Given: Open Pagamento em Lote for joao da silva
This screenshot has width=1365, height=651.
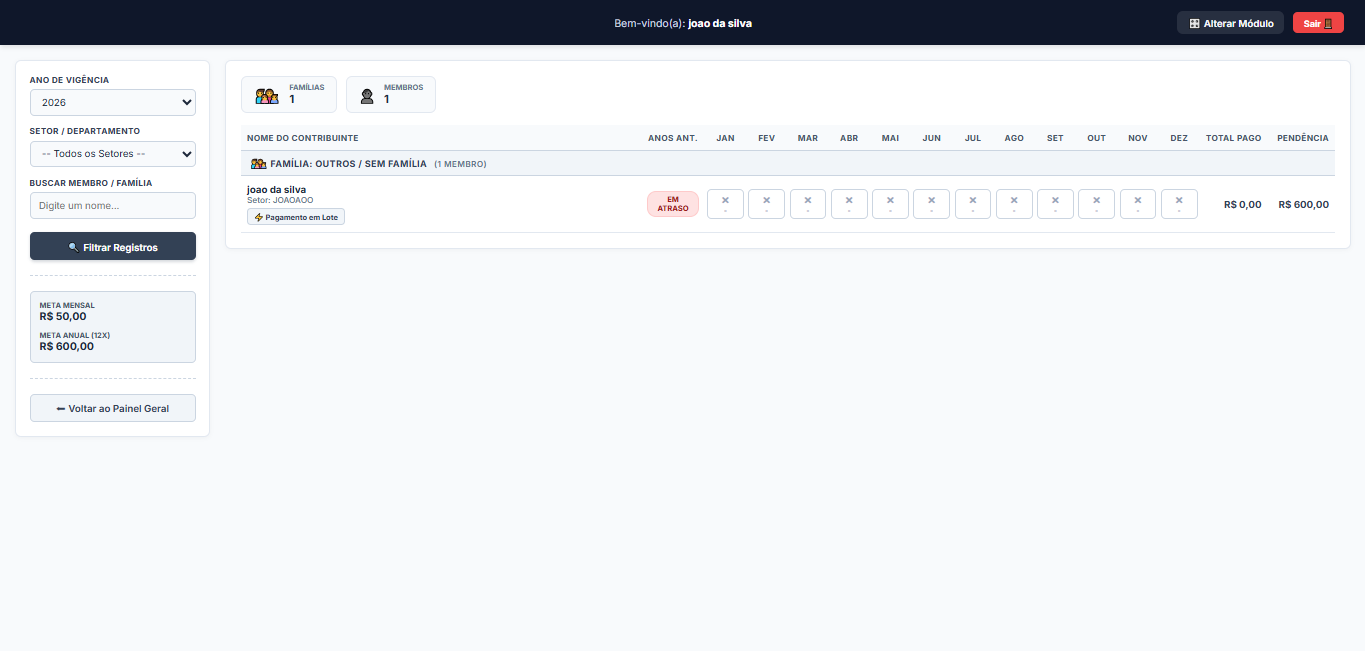Looking at the screenshot, I should (296, 216).
